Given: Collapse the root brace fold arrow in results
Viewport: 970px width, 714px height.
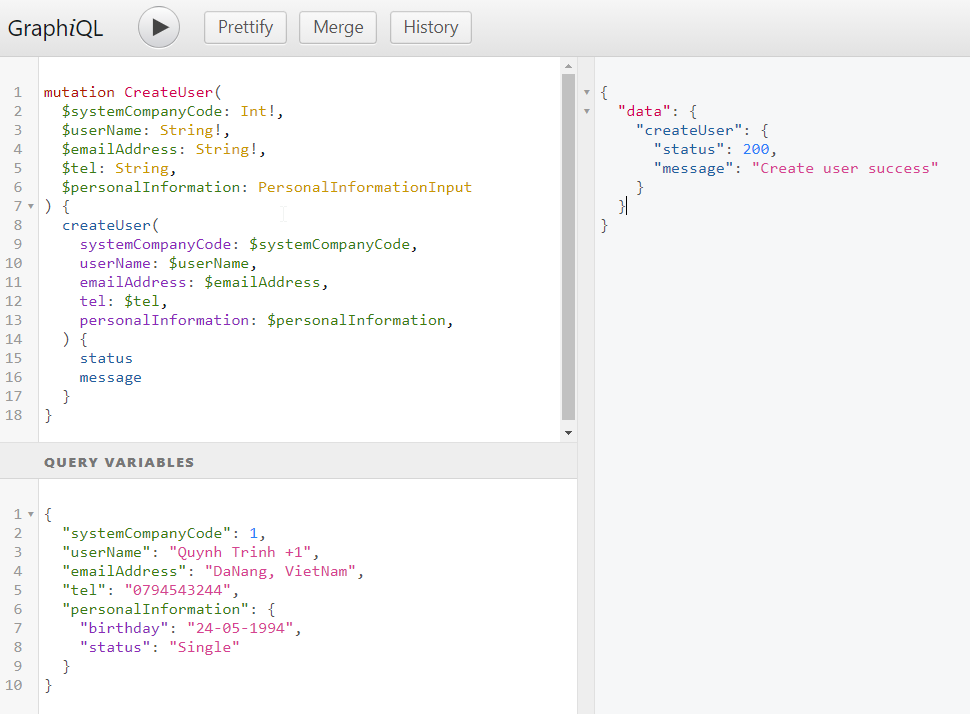Looking at the screenshot, I should (587, 93).
